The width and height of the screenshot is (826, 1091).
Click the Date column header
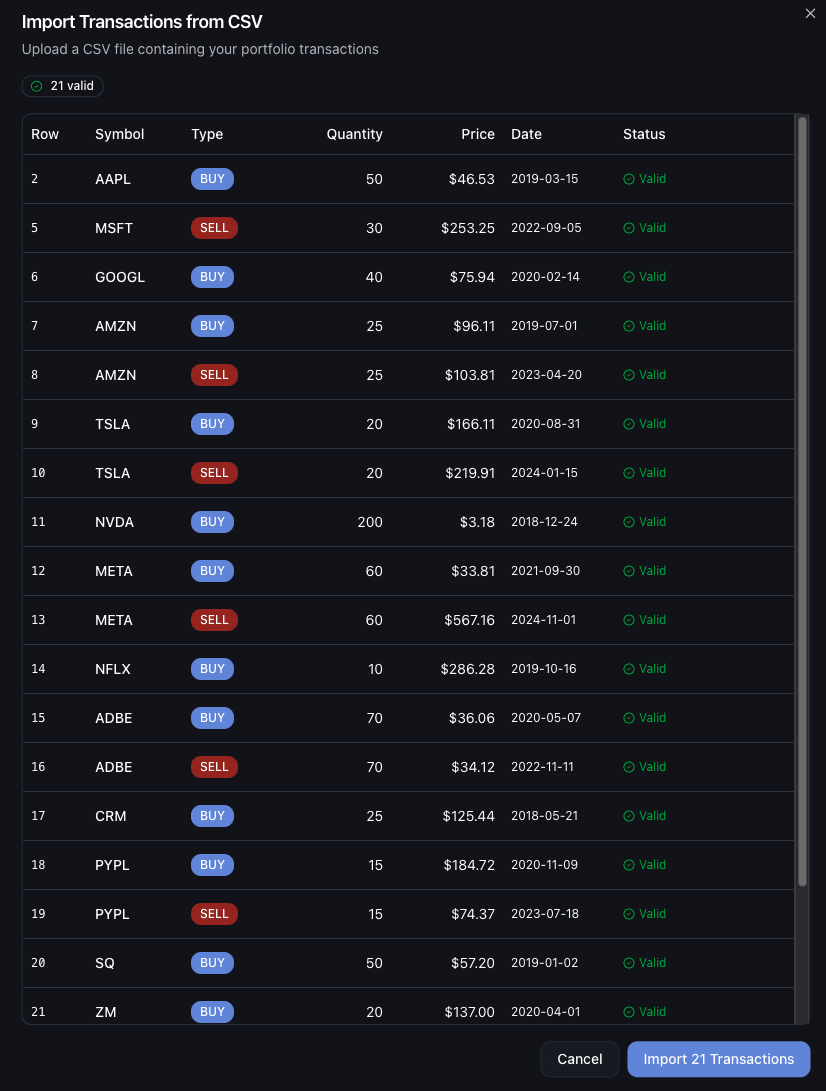click(x=527, y=134)
